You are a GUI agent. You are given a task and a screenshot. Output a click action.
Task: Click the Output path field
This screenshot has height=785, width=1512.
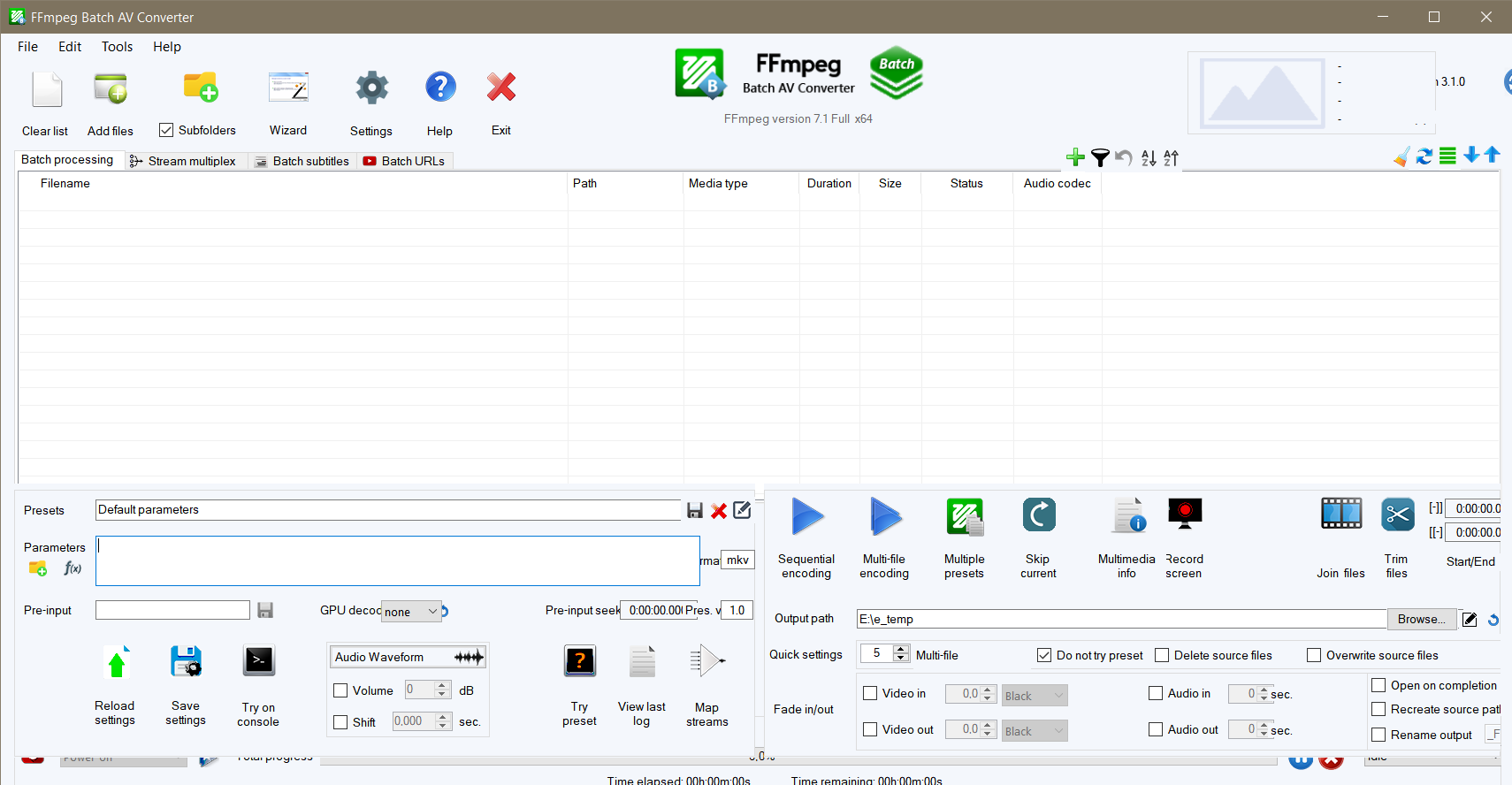[1121, 619]
